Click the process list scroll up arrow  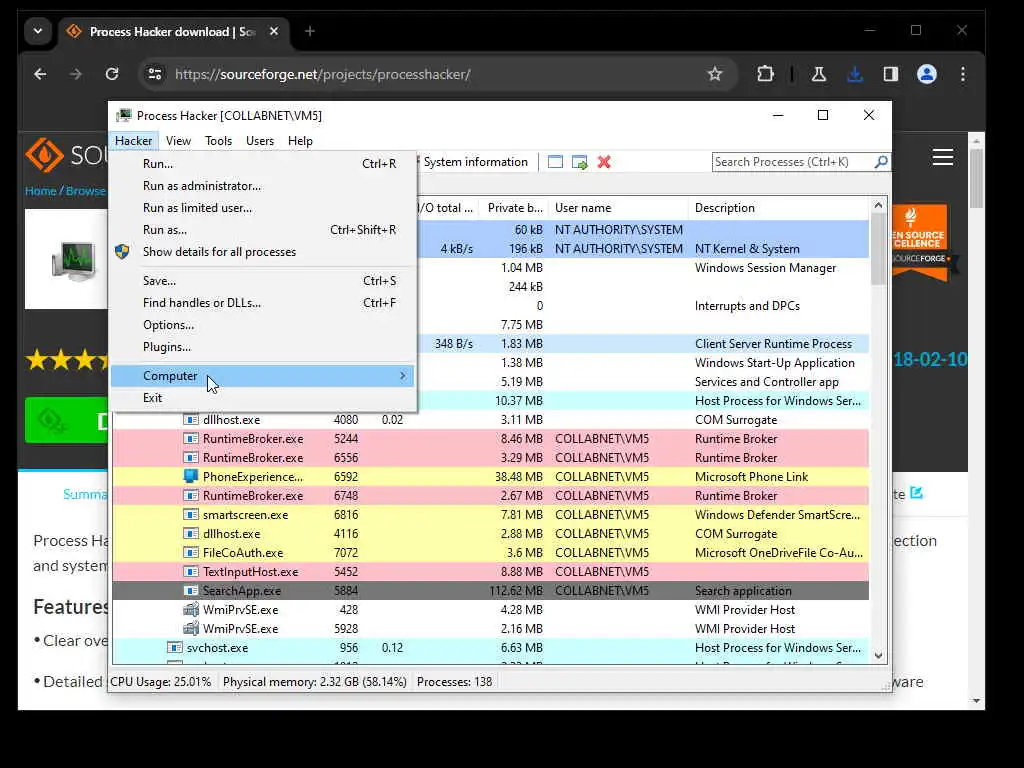(x=878, y=206)
